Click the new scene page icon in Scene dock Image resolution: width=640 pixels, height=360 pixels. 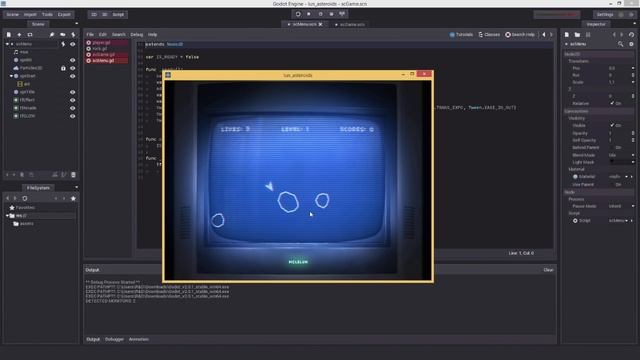9,35
